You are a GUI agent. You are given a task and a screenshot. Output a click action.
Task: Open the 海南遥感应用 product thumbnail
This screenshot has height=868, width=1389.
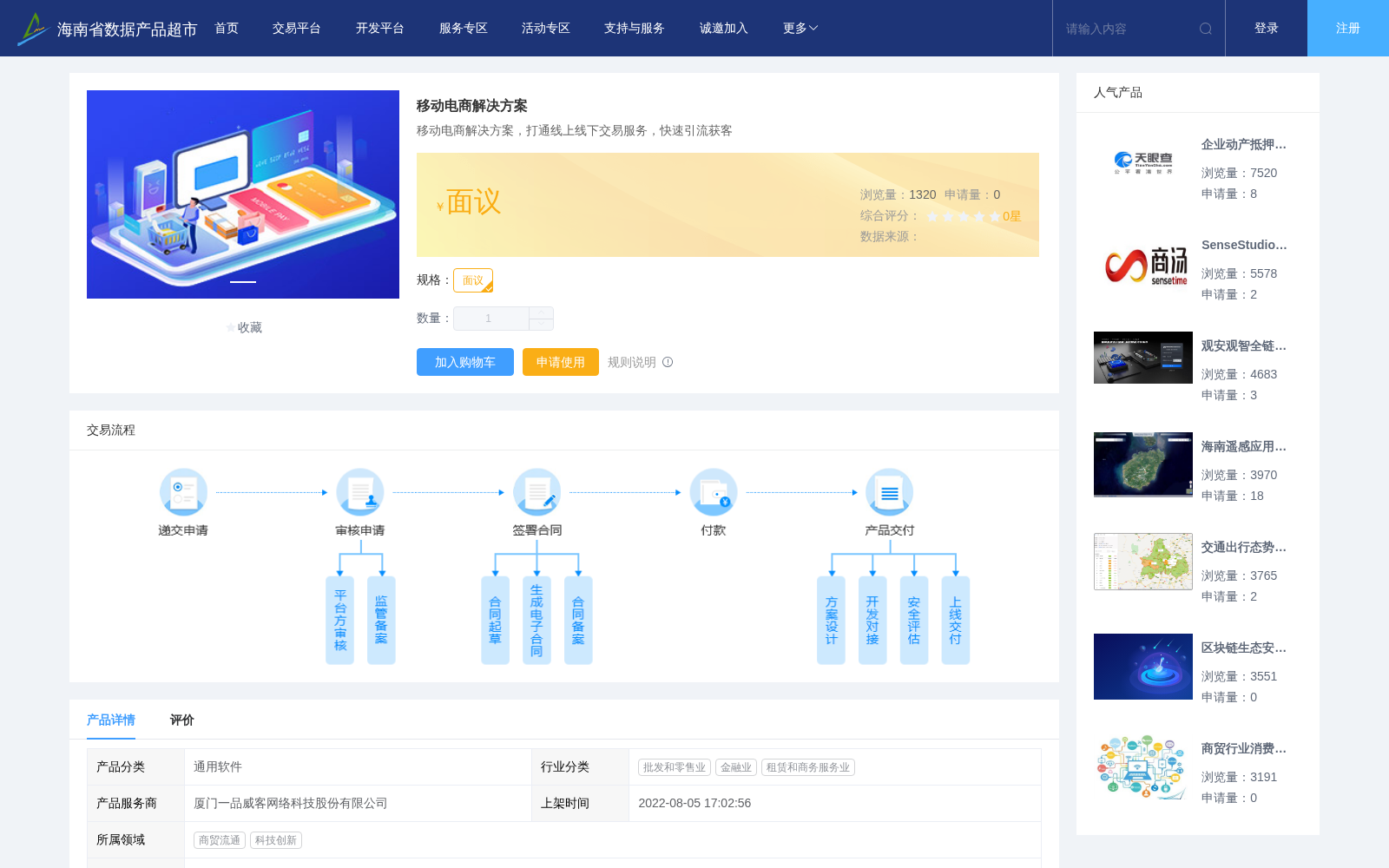[1143, 465]
